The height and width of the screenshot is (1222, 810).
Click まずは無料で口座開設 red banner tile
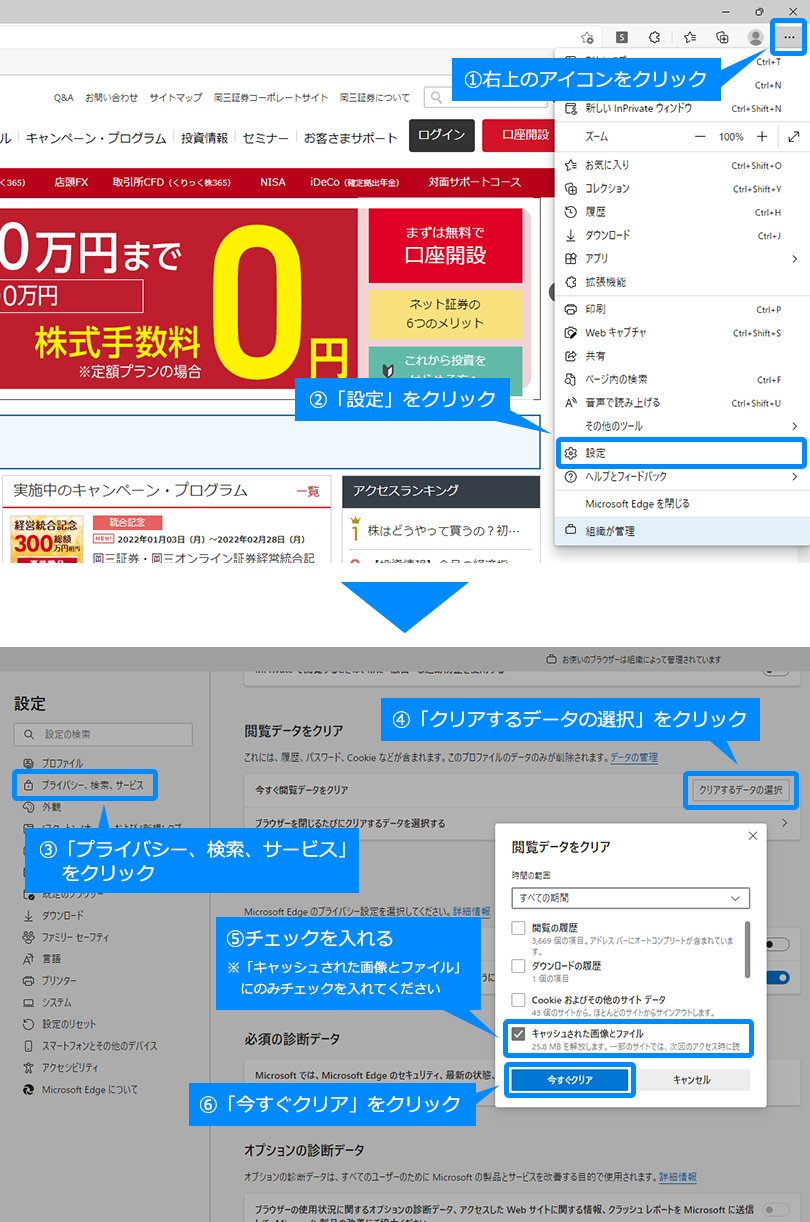click(445, 245)
